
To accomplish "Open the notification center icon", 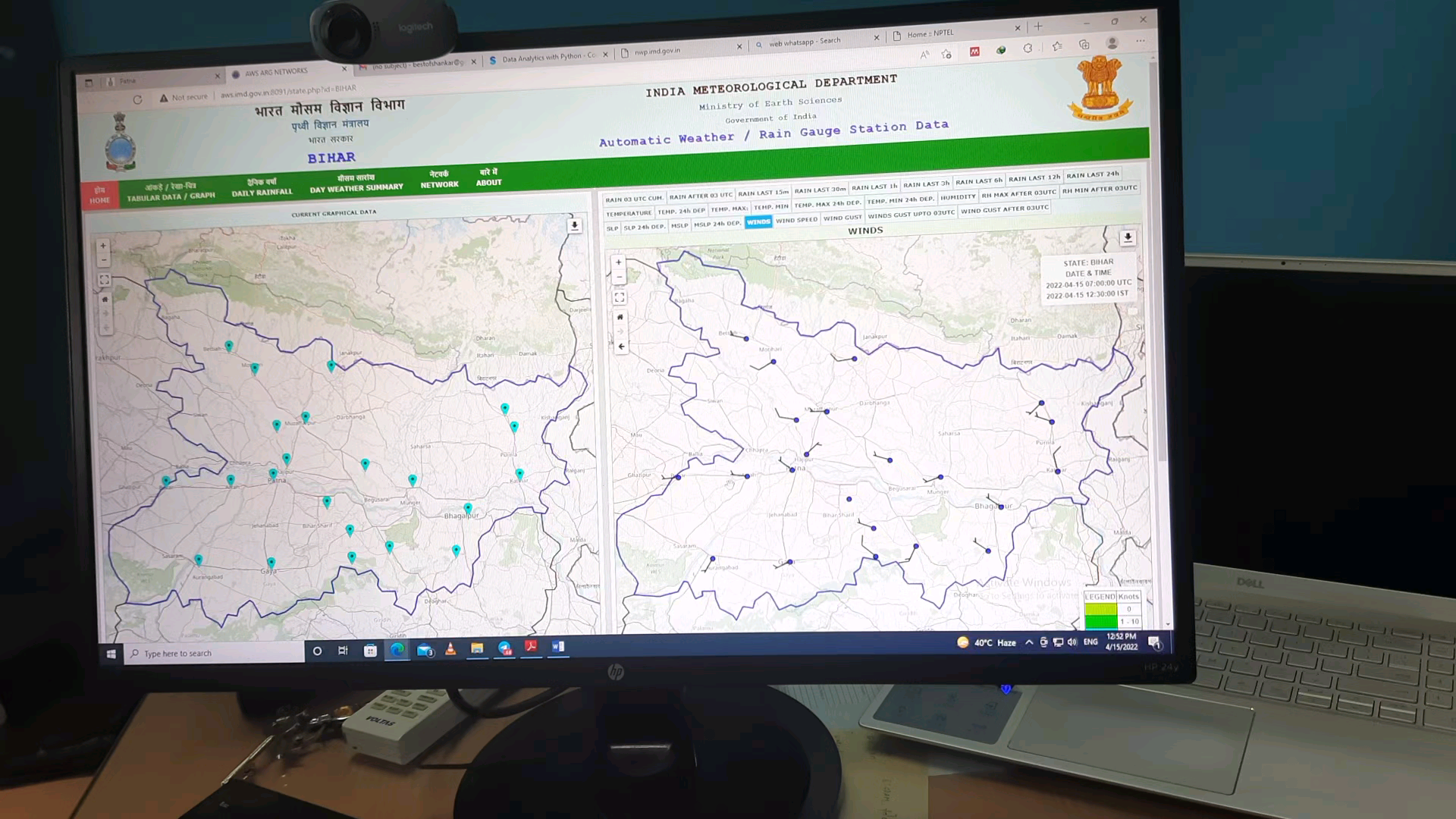I will pyautogui.click(x=1155, y=642).
